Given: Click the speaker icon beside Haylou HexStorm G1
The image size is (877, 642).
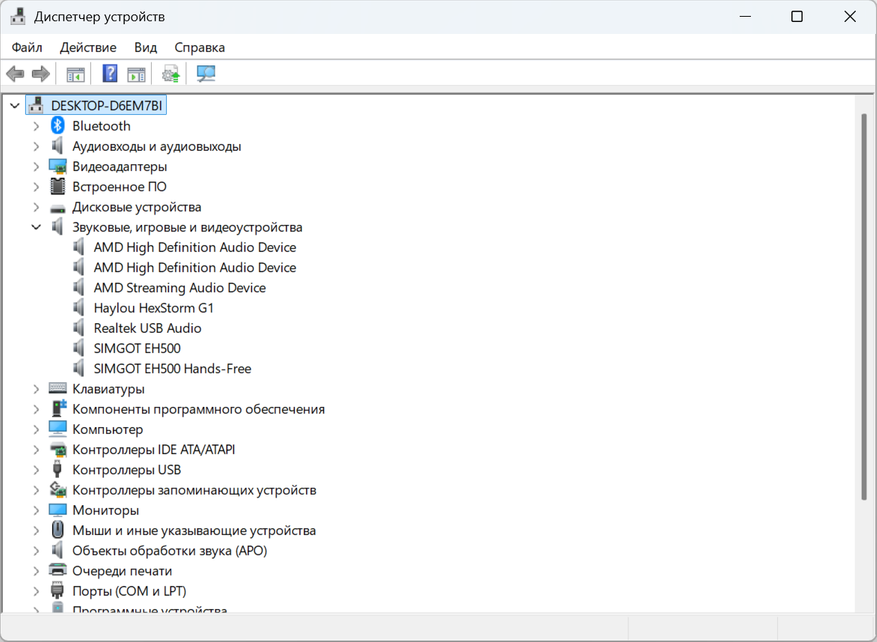Looking at the screenshot, I should 79,308.
